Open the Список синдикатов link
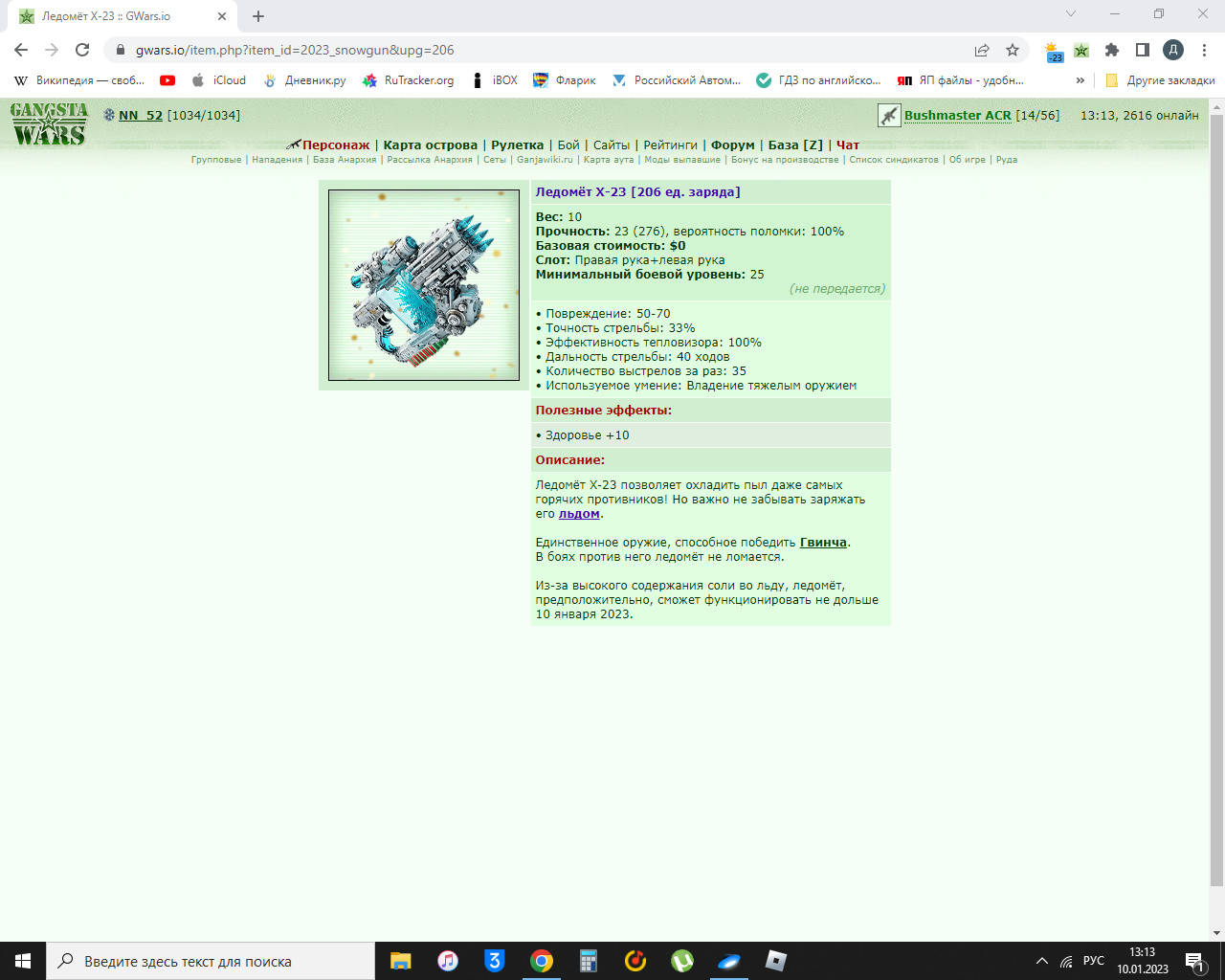 pyautogui.click(x=894, y=160)
